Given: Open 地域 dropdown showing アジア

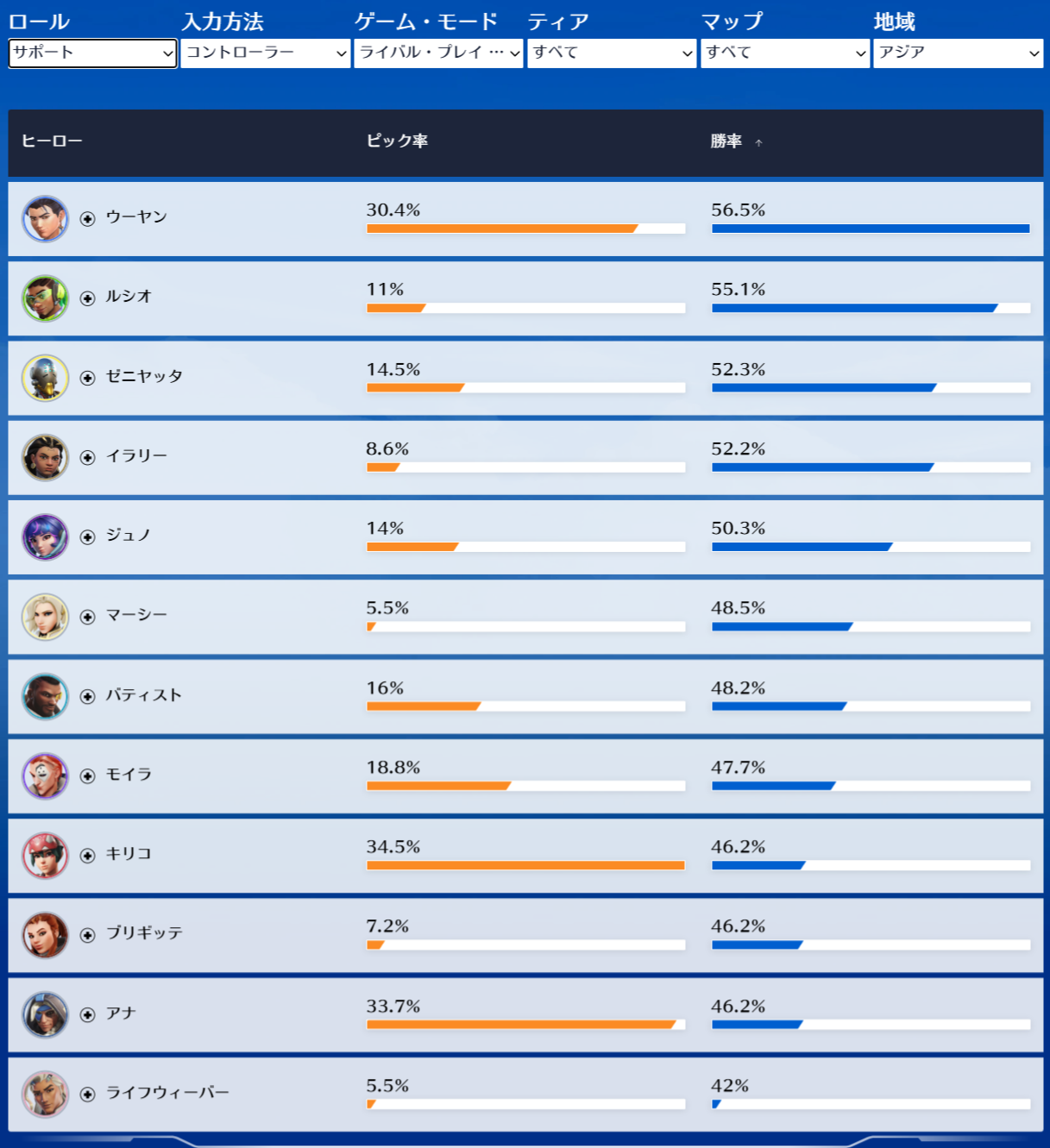Looking at the screenshot, I should pos(958,53).
